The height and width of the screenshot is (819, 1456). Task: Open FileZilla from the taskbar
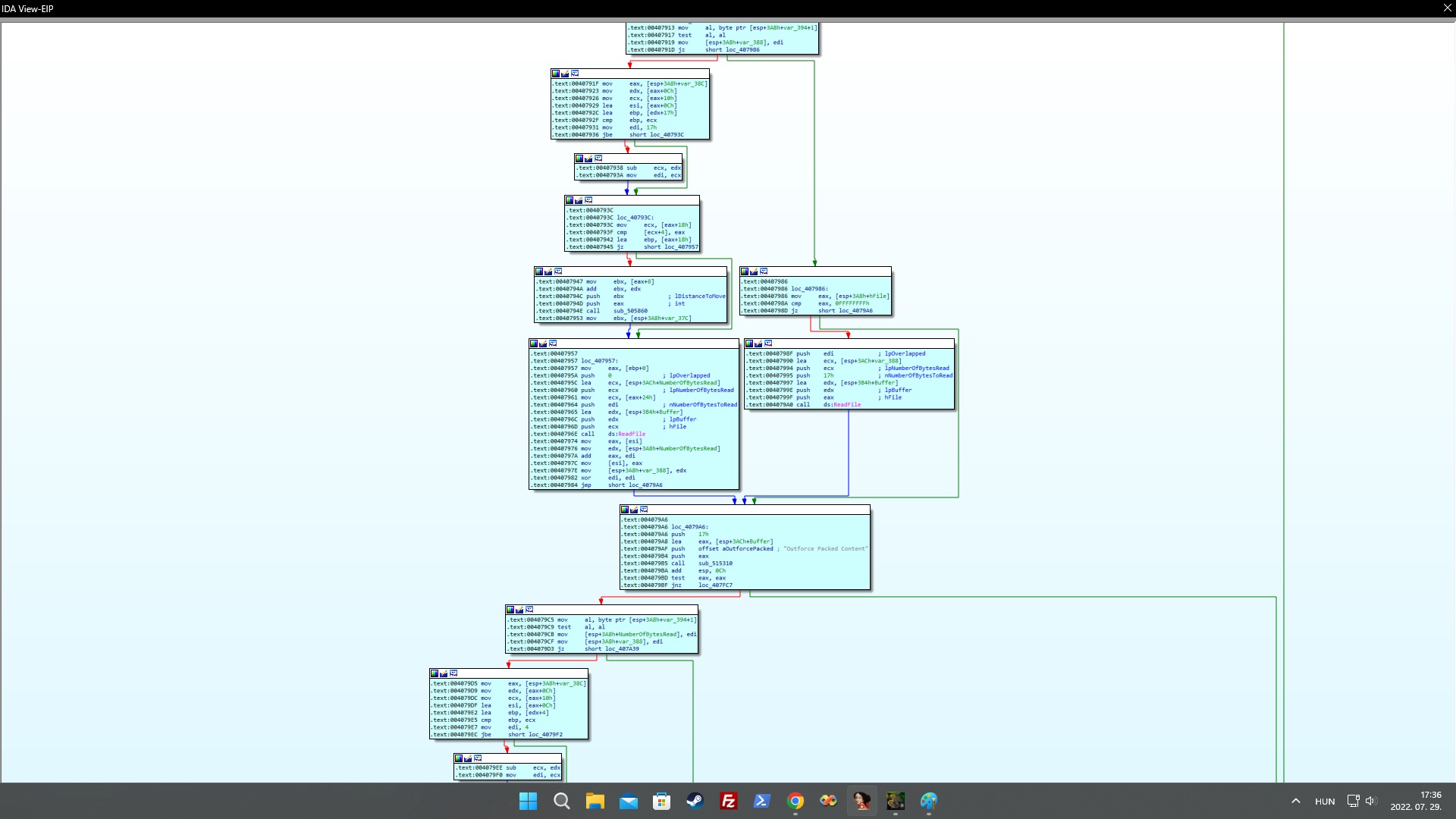[728, 801]
